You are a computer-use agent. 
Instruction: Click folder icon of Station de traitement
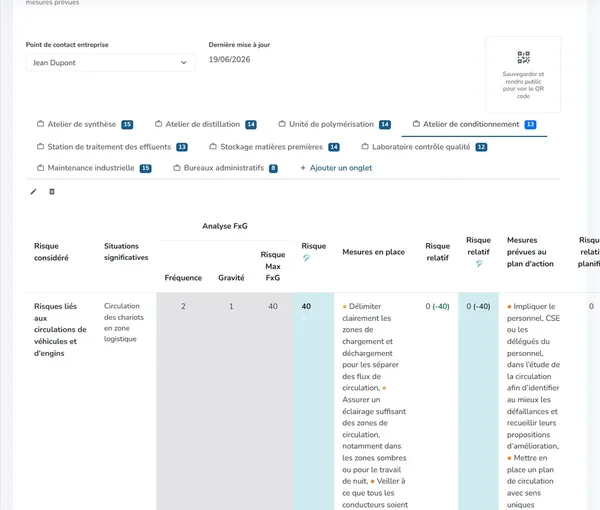point(40,147)
